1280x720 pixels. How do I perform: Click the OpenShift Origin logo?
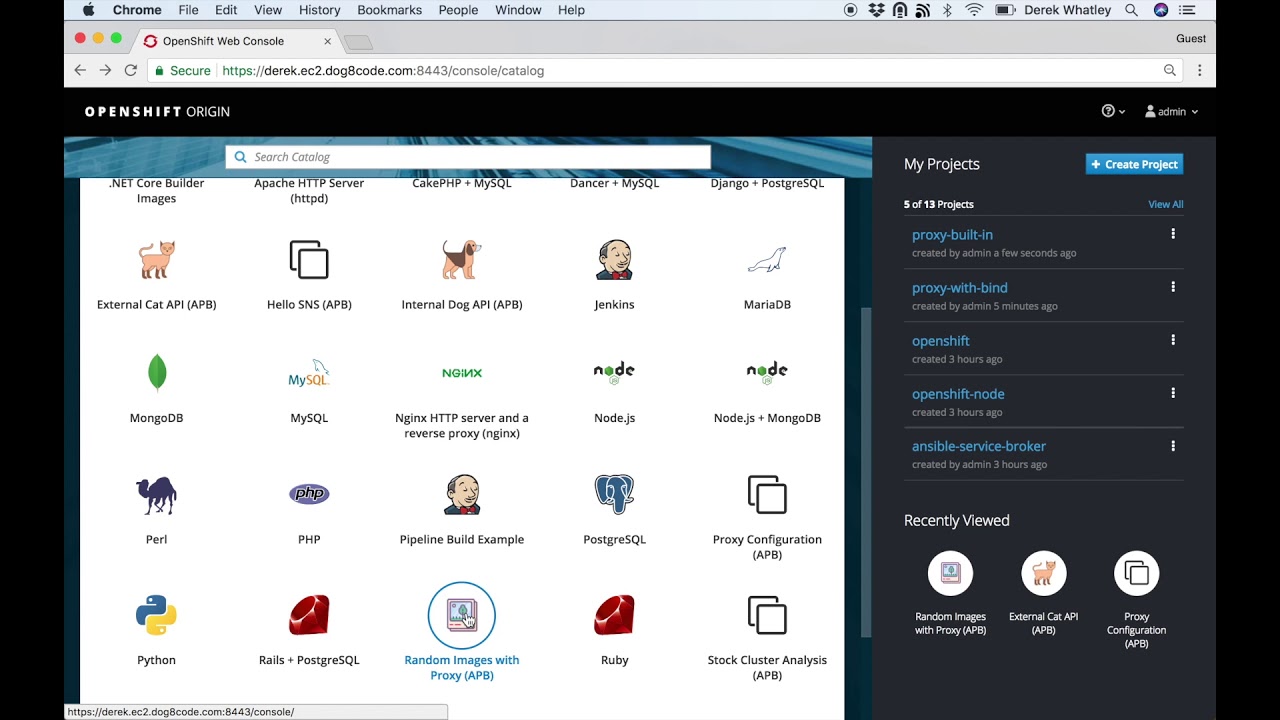tap(157, 112)
